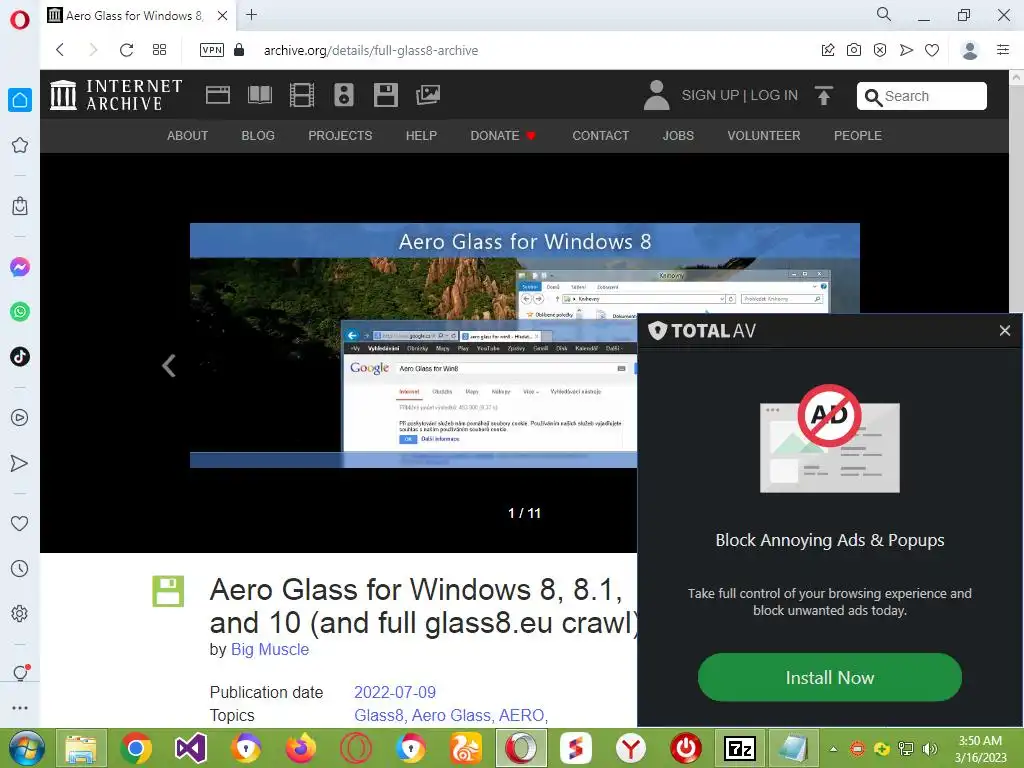Viewport: 1024px width, 768px height.
Task: Open sidebar settings gear
Action: 20,614
